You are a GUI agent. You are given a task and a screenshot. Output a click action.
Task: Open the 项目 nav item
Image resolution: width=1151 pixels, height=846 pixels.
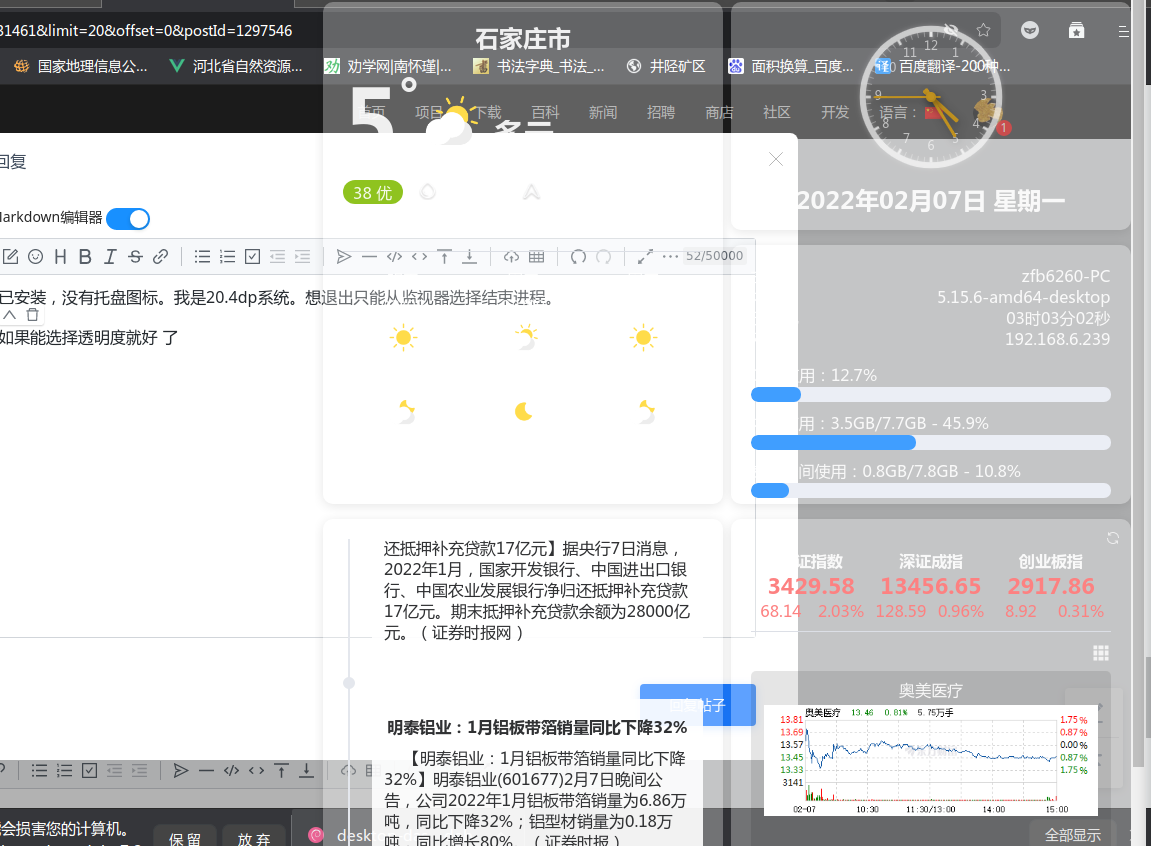pyautogui.click(x=429, y=112)
